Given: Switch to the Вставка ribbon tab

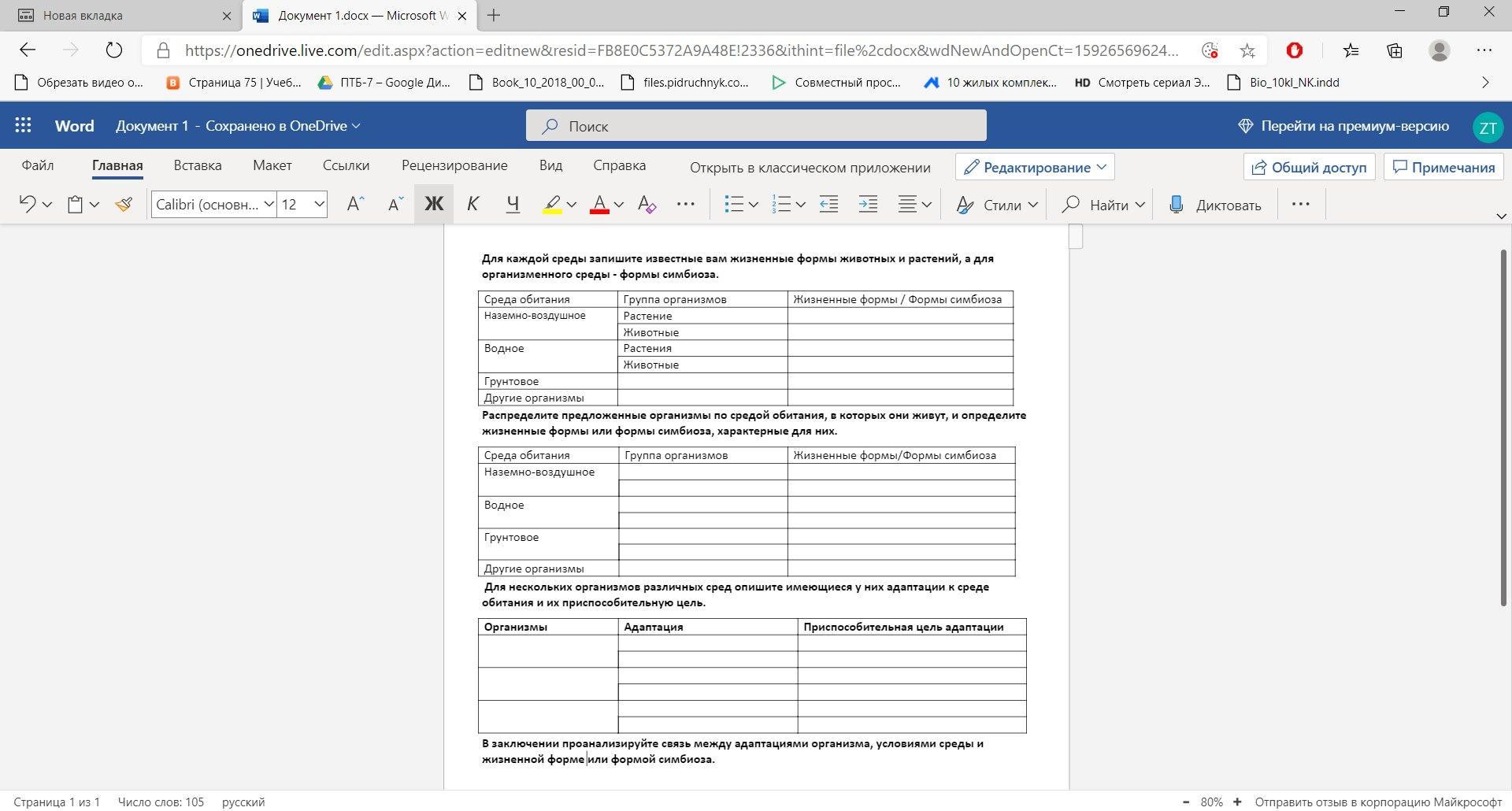Looking at the screenshot, I should [198, 165].
